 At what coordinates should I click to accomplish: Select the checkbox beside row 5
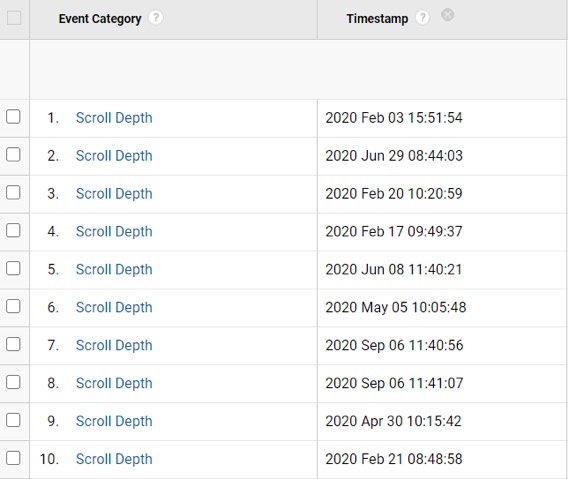coord(13,268)
